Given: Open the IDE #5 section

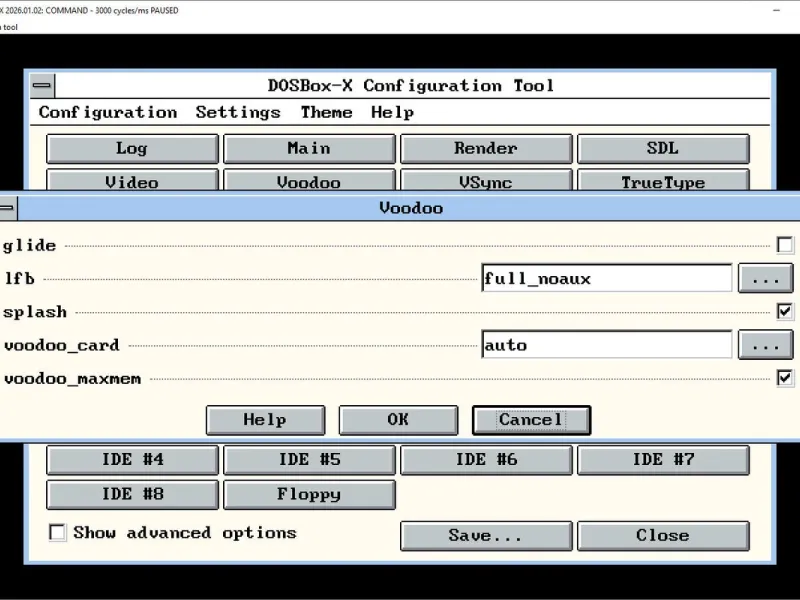Looking at the screenshot, I should tap(309, 460).
